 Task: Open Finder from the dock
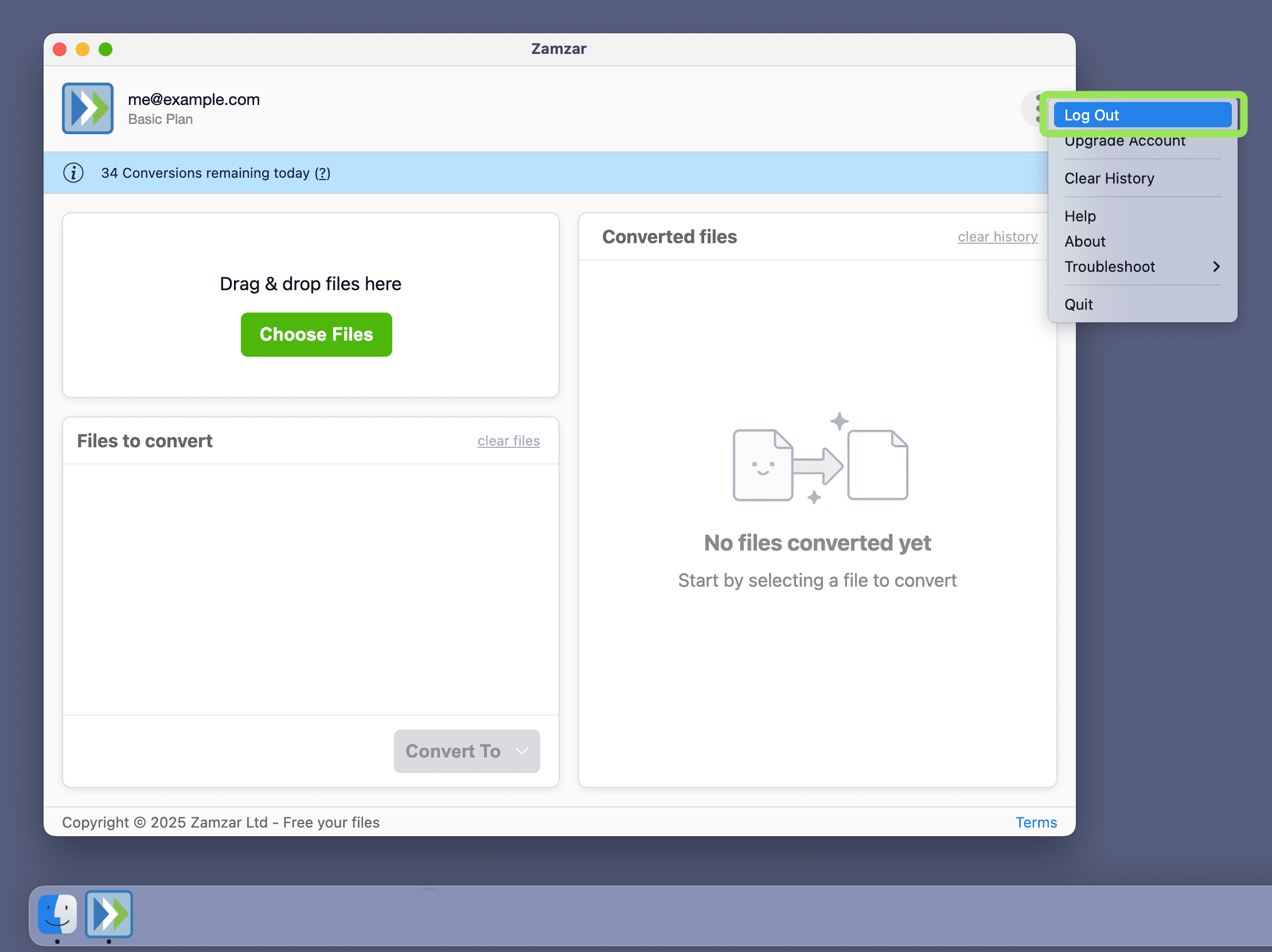click(57, 914)
